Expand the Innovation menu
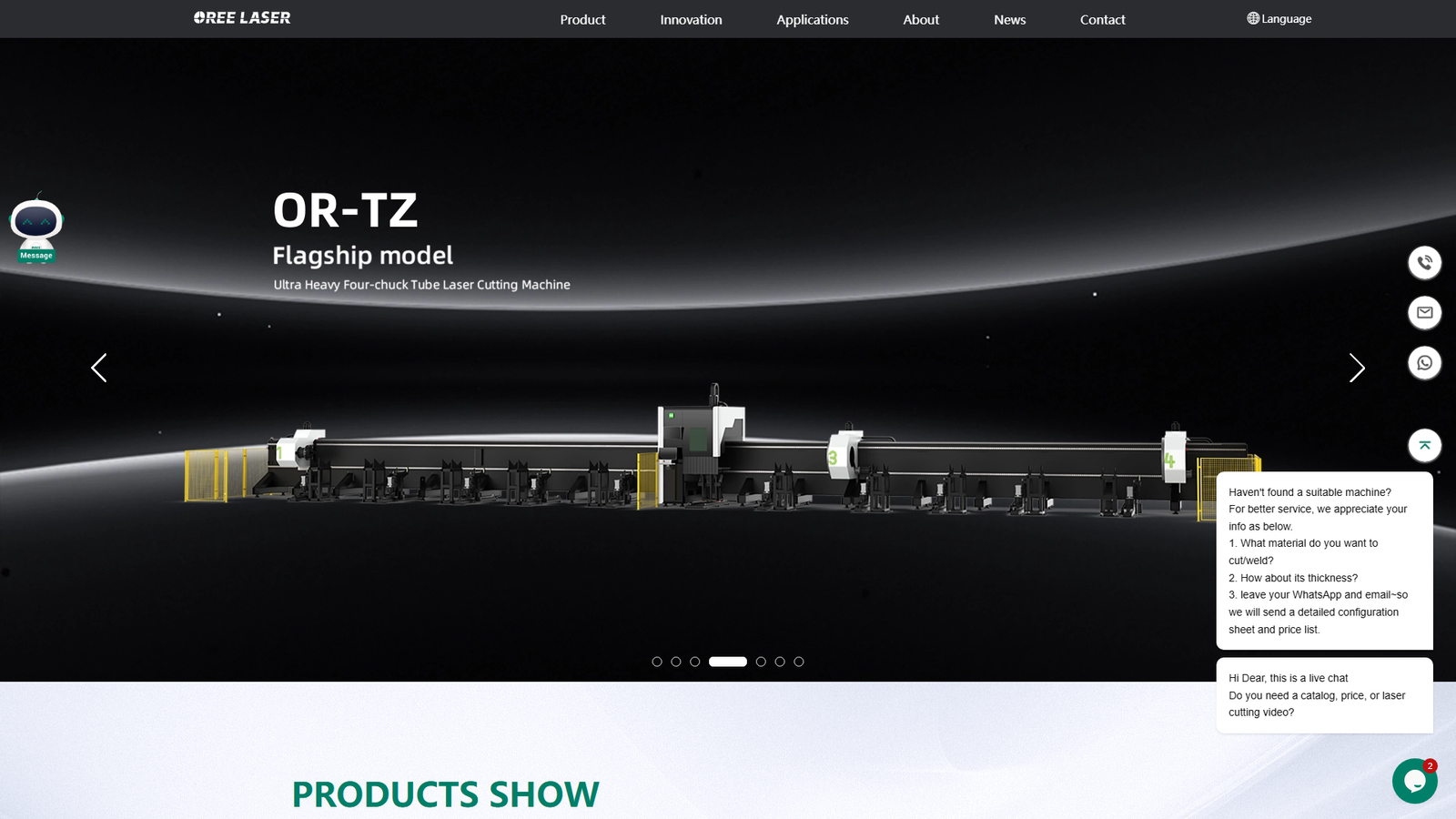This screenshot has height=819, width=1456. click(x=691, y=19)
